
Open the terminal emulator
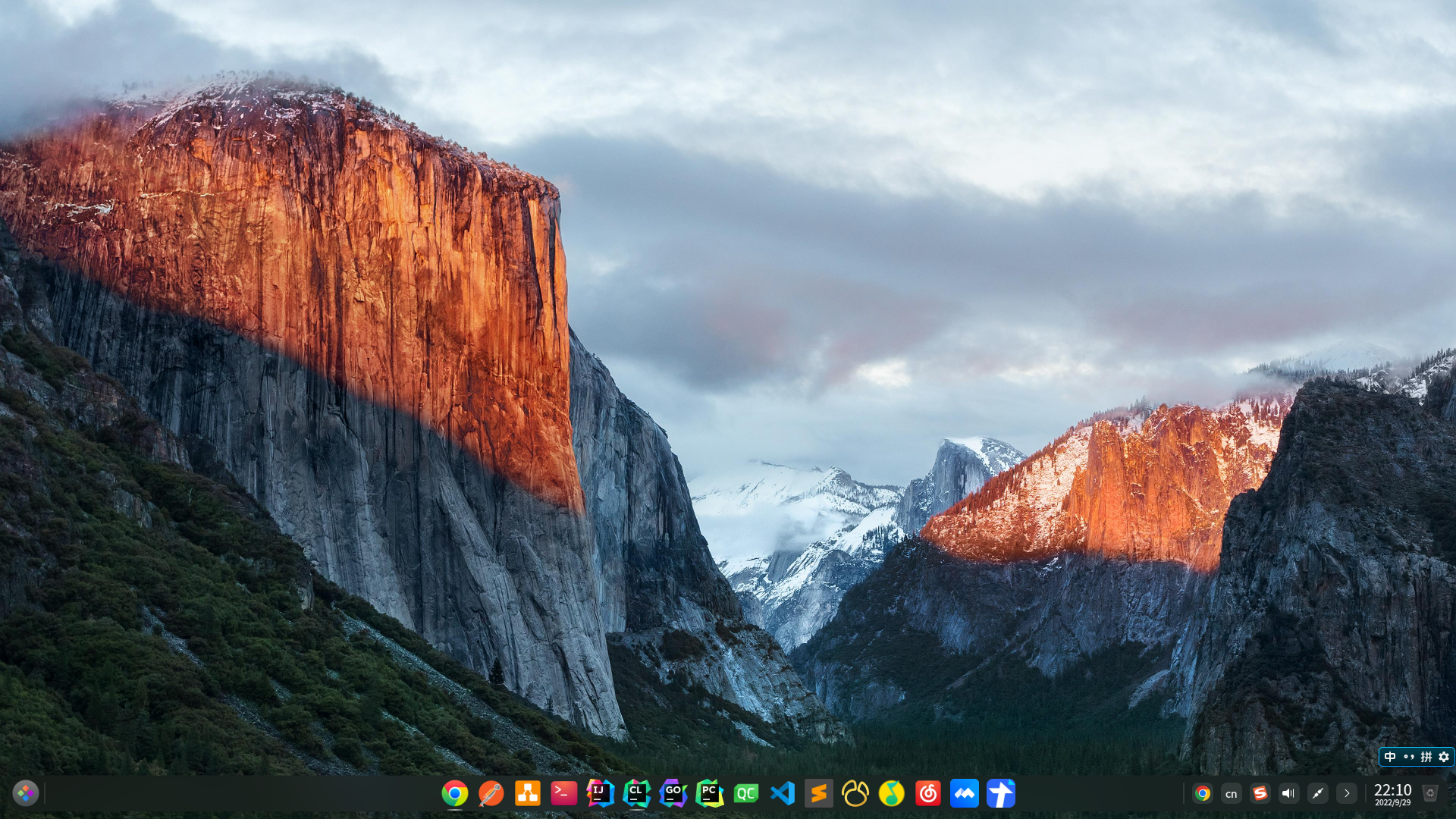coord(563,793)
